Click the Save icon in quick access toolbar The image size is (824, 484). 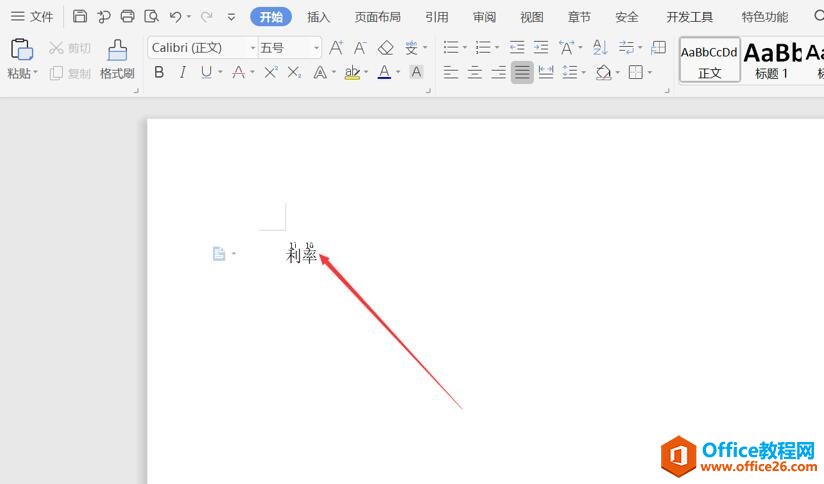pyautogui.click(x=80, y=16)
